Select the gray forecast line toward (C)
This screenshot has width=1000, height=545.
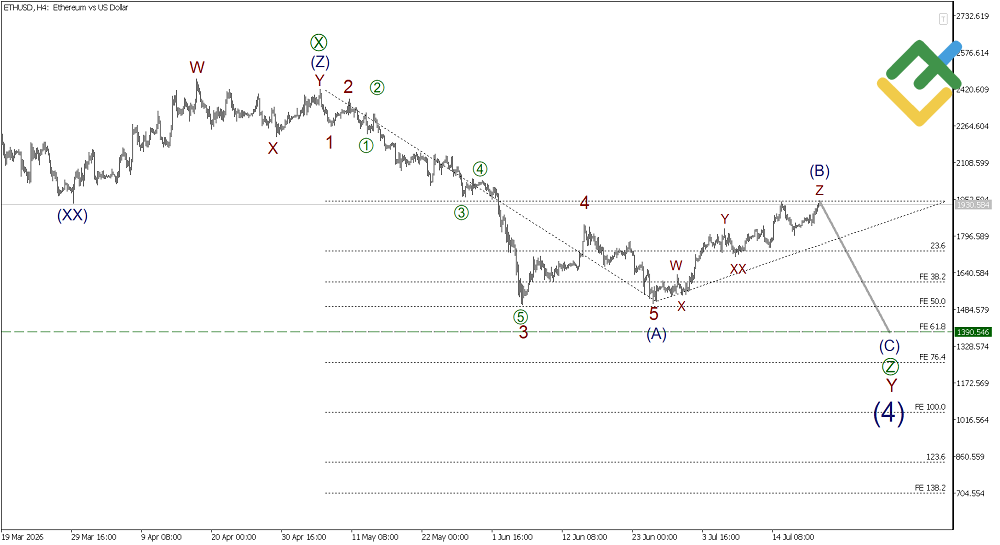click(x=855, y=267)
